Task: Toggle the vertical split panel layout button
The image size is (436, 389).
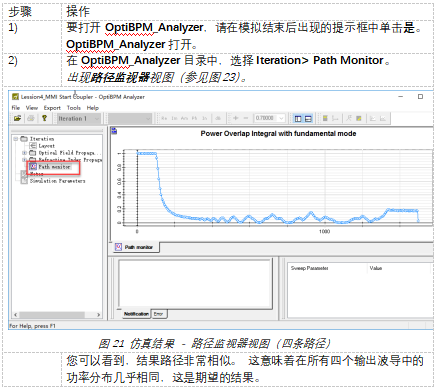Action: 298,118
